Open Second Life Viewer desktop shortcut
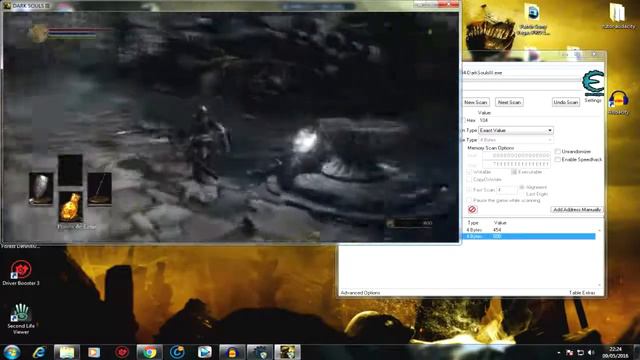The height and width of the screenshot is (360, 640). [21, 319]
